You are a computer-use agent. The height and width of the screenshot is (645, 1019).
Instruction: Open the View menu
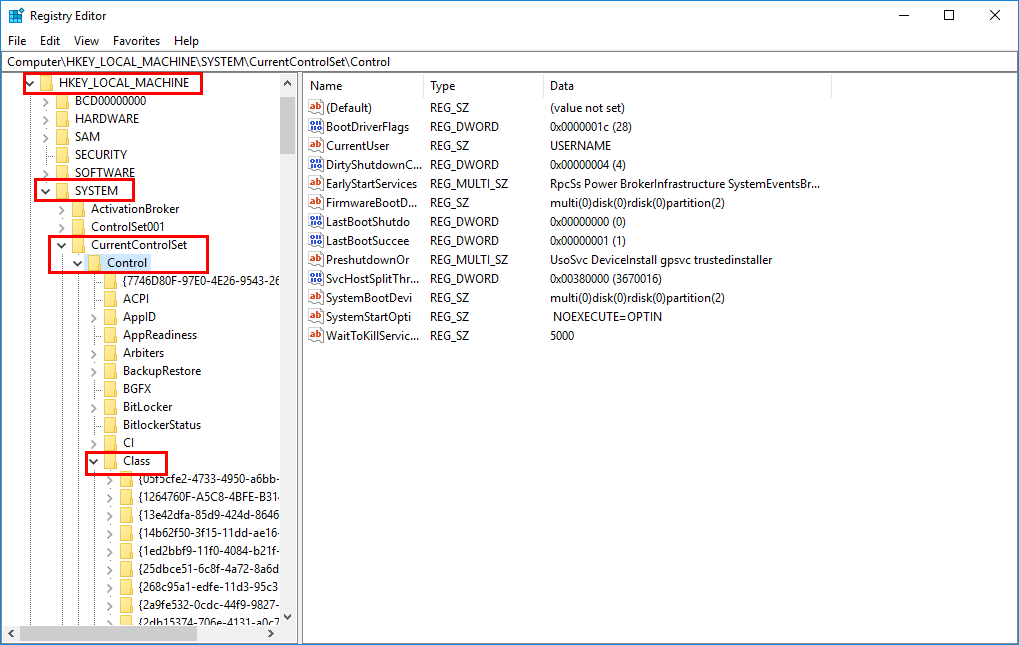coord(86,41)
